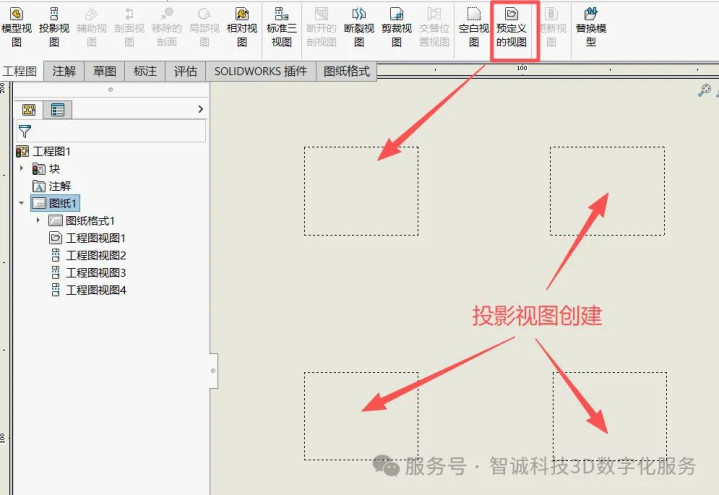The image size is (719, 495).
Task: Insert 标准三视图 standard three views
Action: tap(282, 28)
